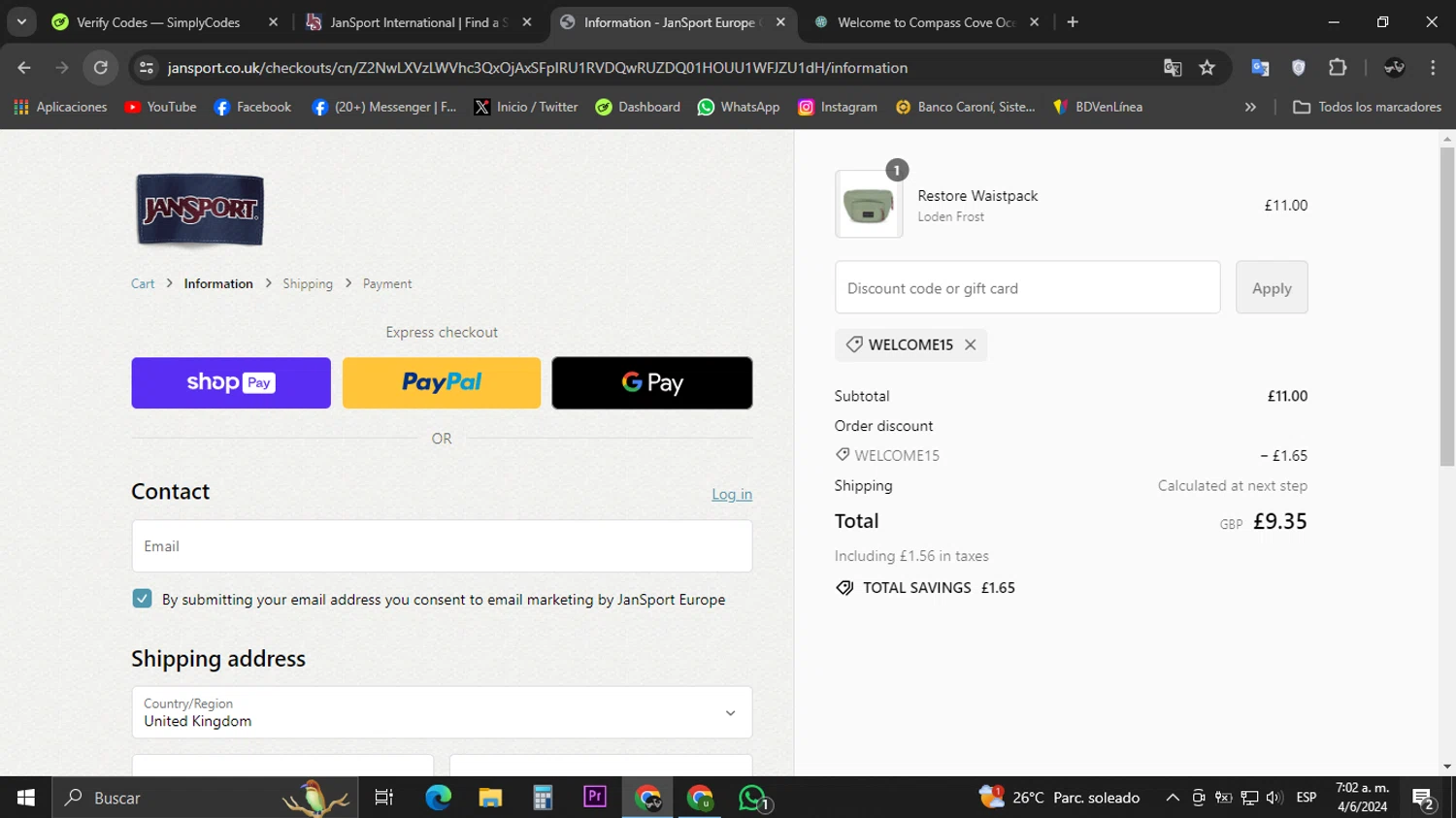The width and height of the screenshot is (1456, 818).
Task: Click the taskbar Buscar search box
Action: pyautogui.click(x=207, y=798)
